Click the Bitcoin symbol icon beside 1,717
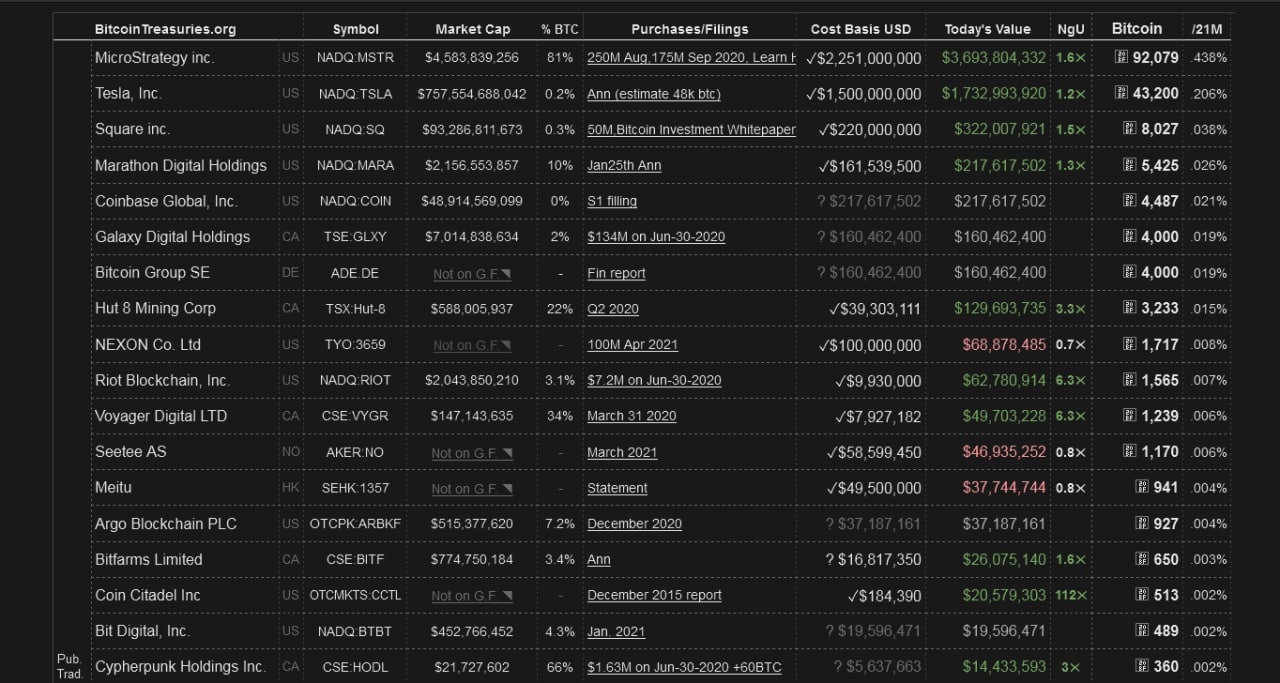 coord(1130,344)
